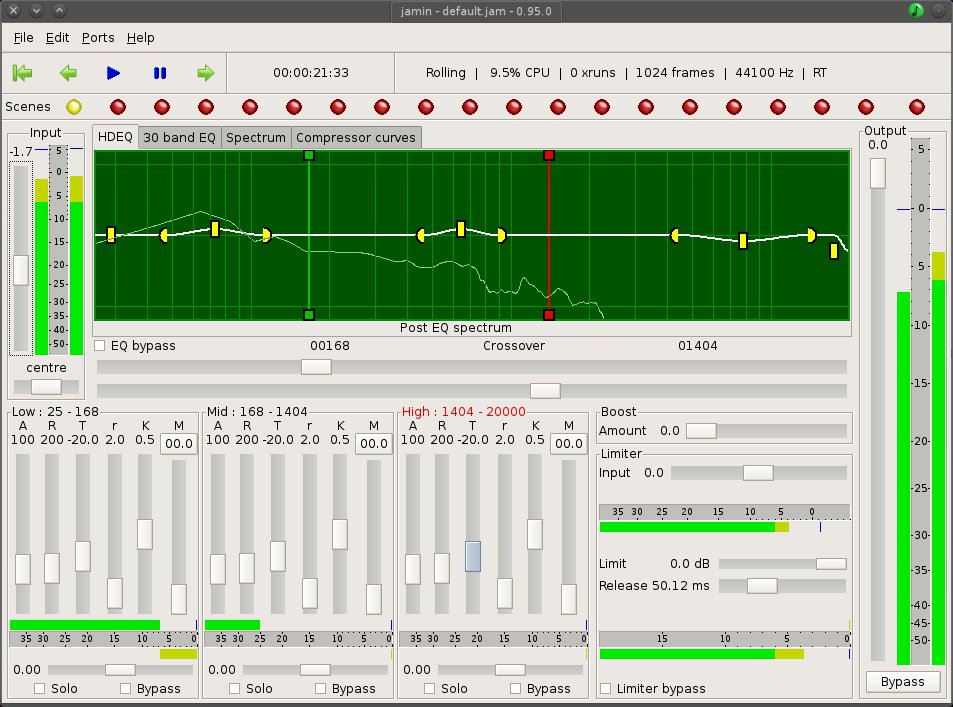The image size is (953, 707).
Task: Toggle Solo for the Low band
Action: point(40,689)
